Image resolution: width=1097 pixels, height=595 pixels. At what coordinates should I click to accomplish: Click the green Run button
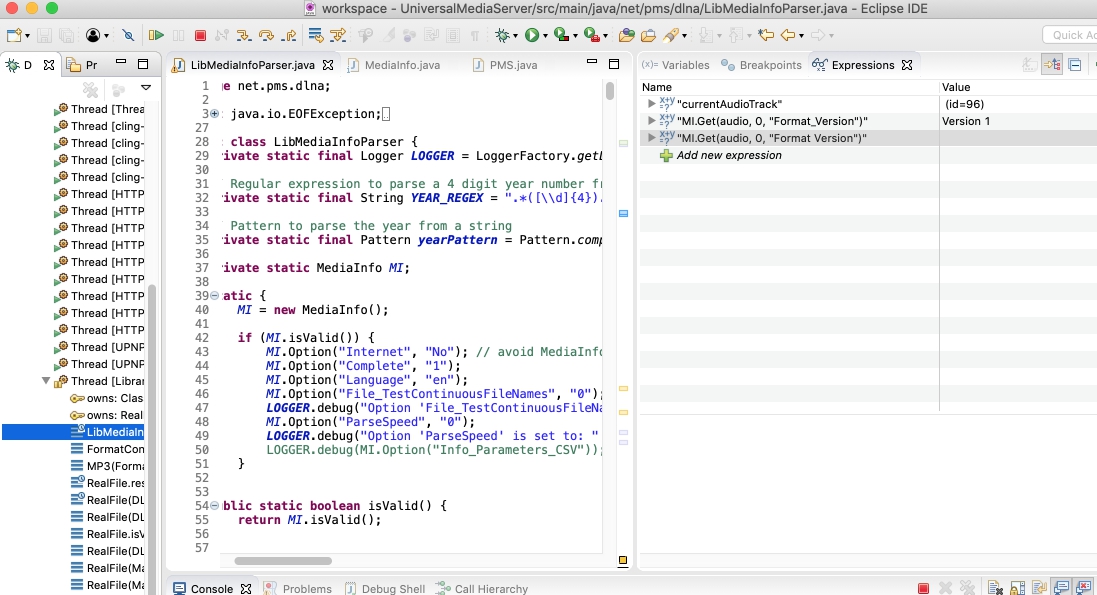(532, 35)
